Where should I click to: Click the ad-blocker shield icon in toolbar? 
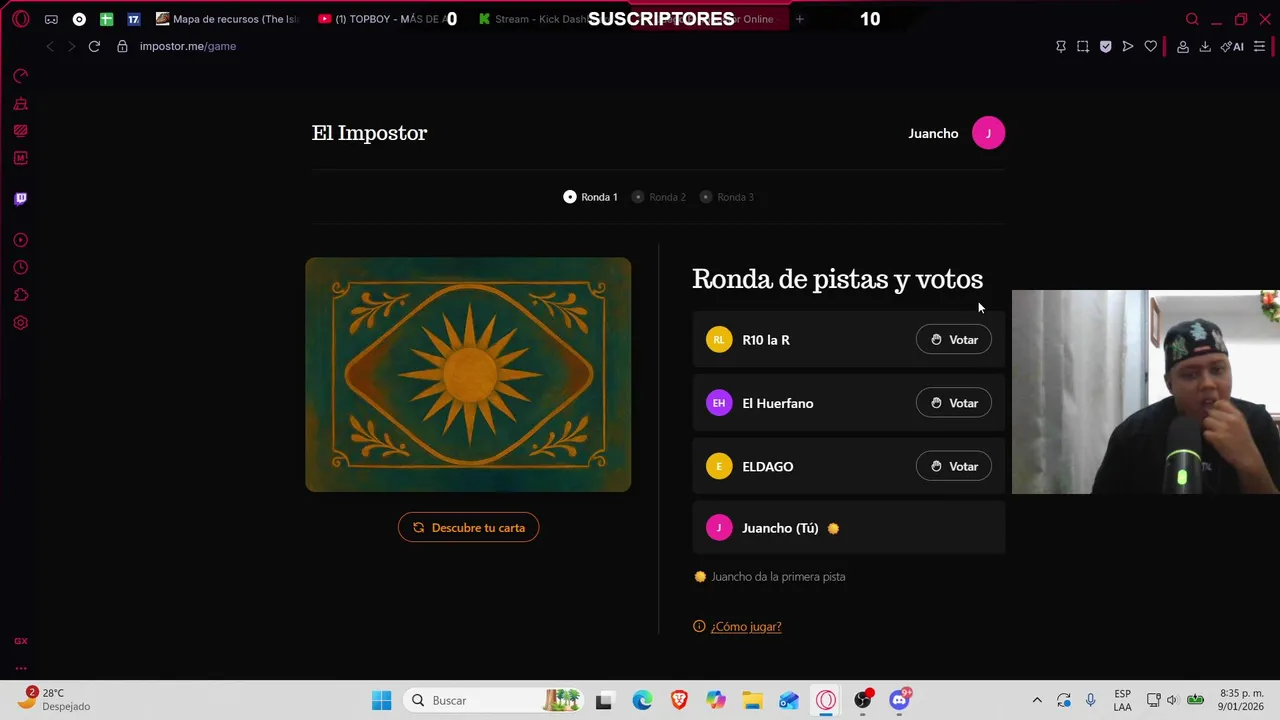coord(1105,46)
